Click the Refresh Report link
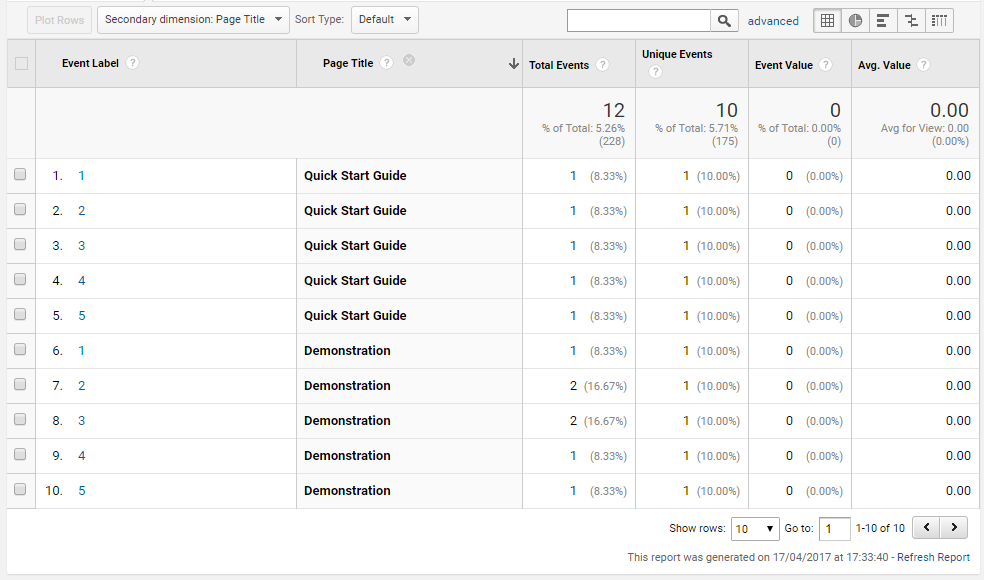984x580 pixels. tap(933, 557)
